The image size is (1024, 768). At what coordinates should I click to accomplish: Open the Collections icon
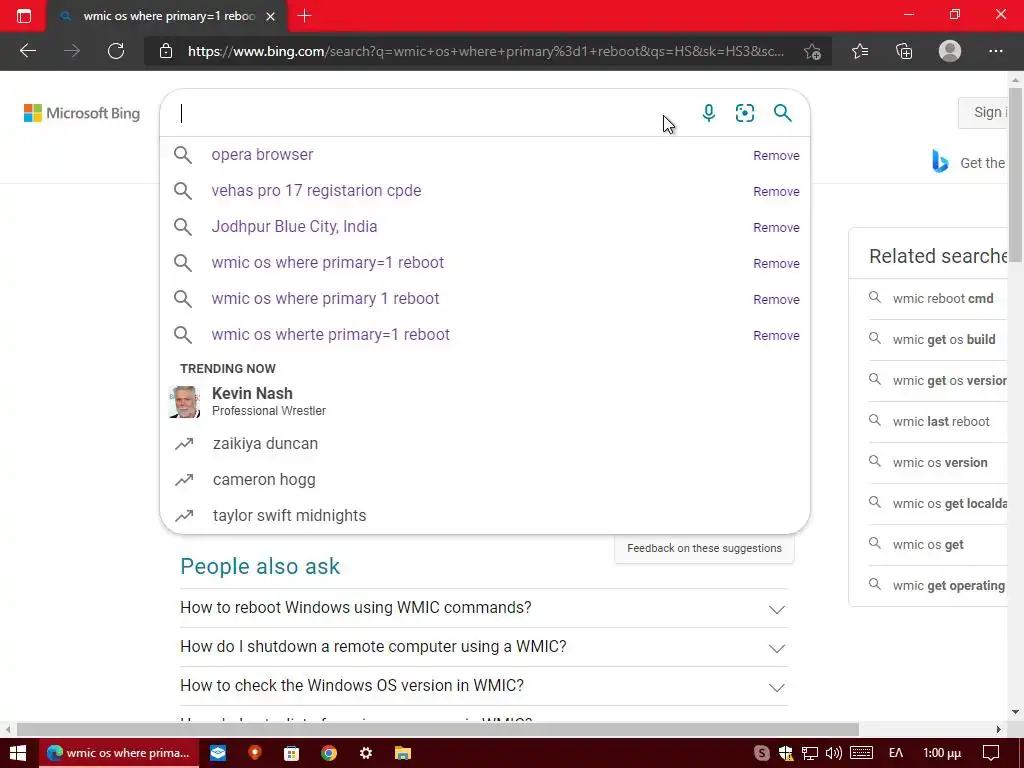pos(904,51)
